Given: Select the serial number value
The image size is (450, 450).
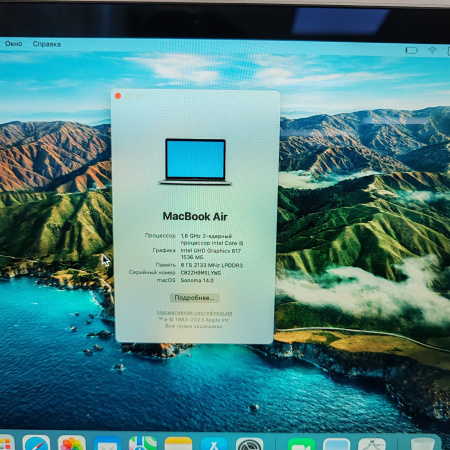Looking at the screenshot, I should 201,273.
